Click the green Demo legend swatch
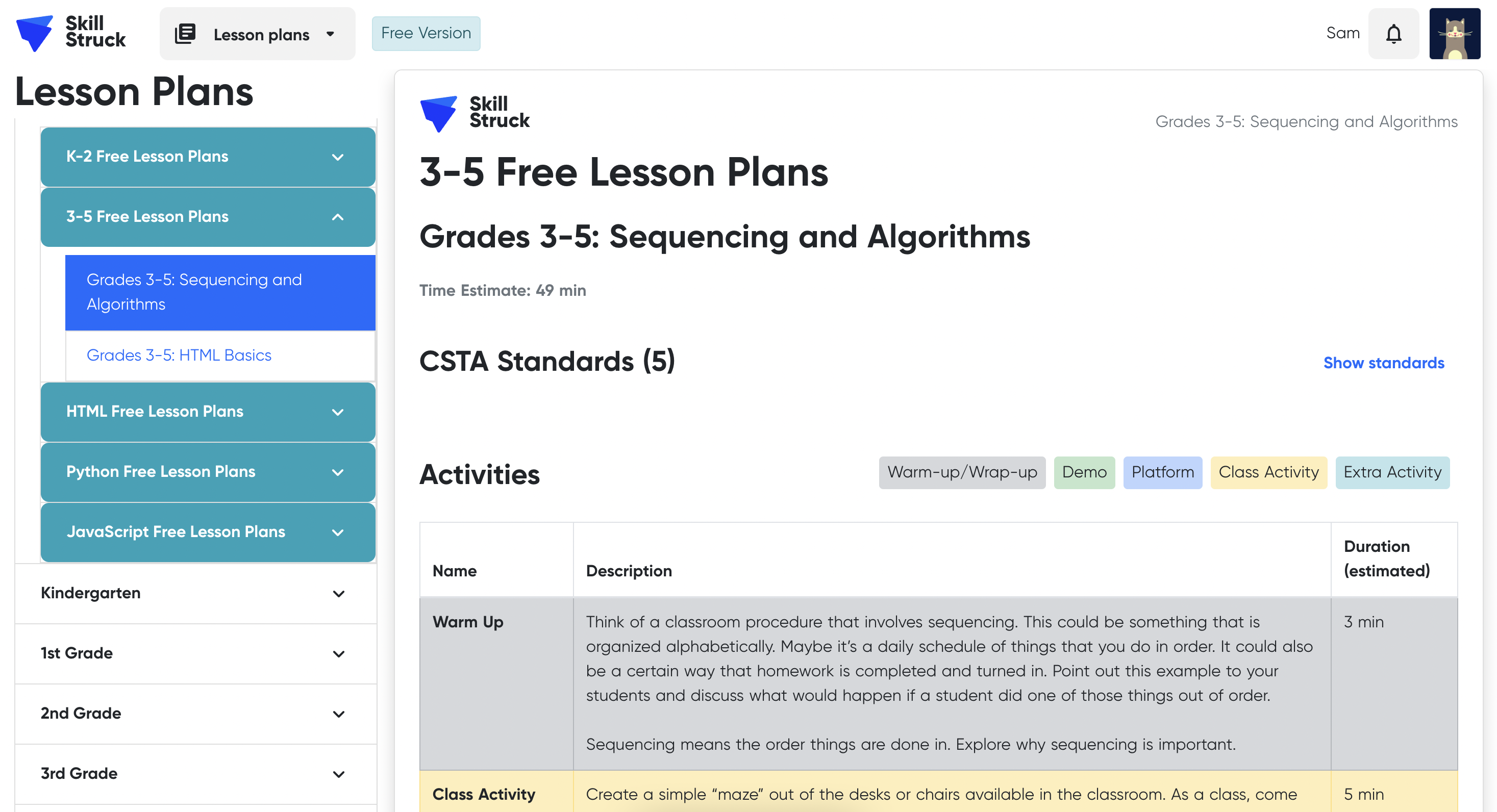Screen dimensions: 1497x812 (1084, 472)
